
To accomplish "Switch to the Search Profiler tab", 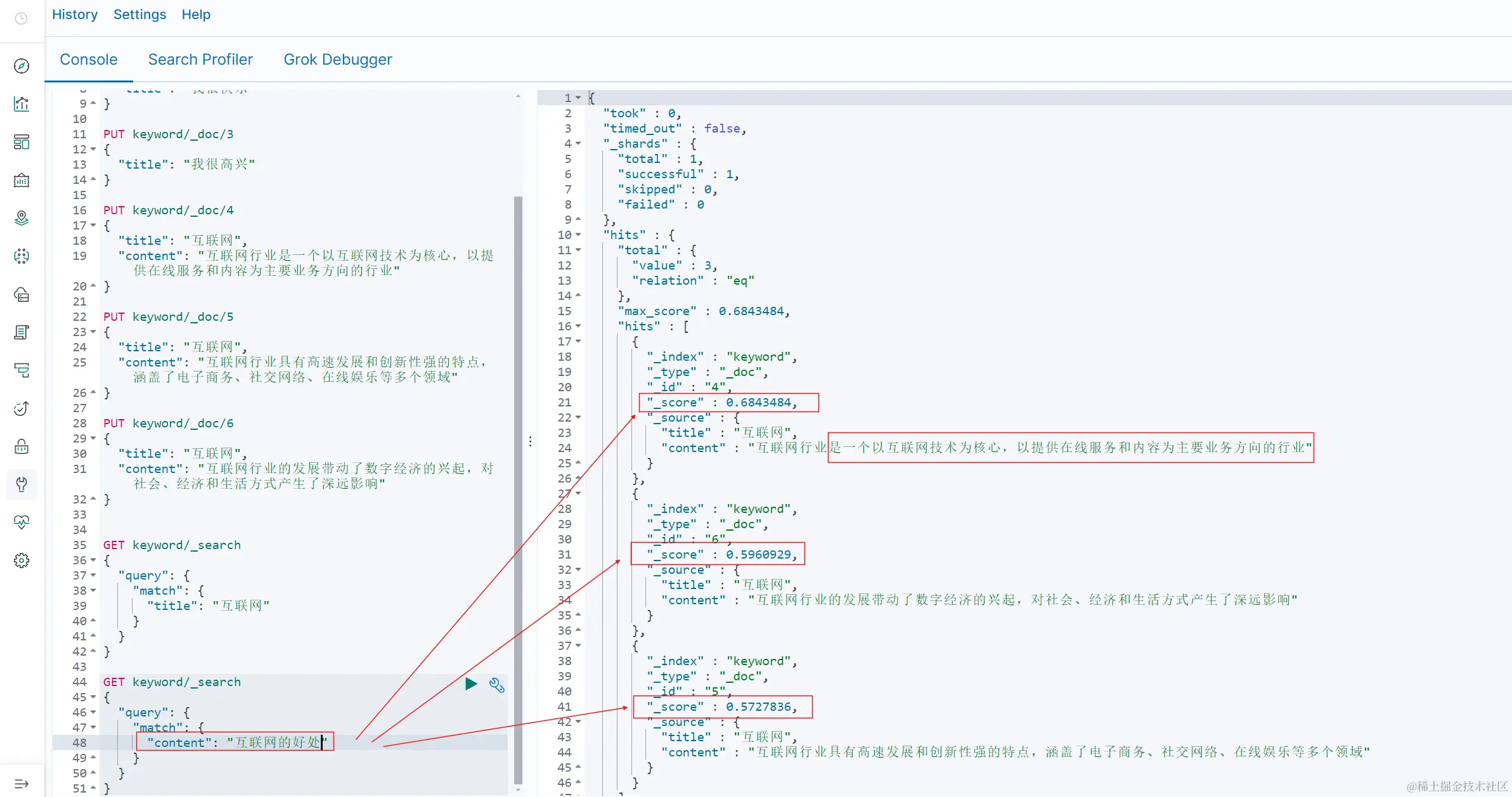I will coord(200,60).
